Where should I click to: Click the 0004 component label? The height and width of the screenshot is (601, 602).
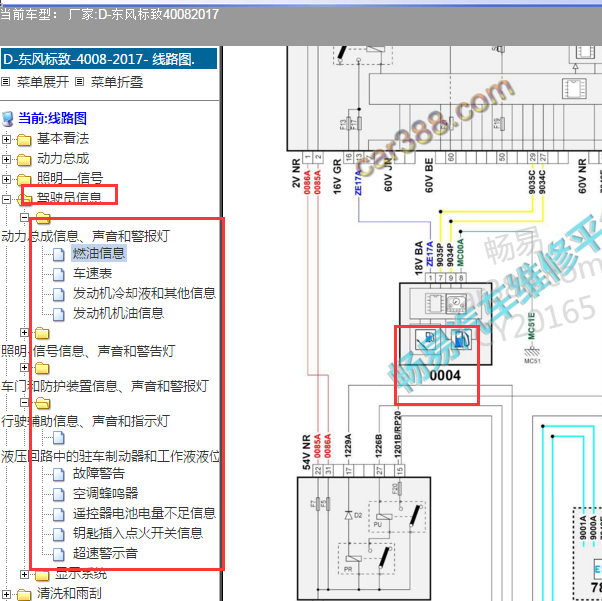pyautogui.click(x=445, y=376)
